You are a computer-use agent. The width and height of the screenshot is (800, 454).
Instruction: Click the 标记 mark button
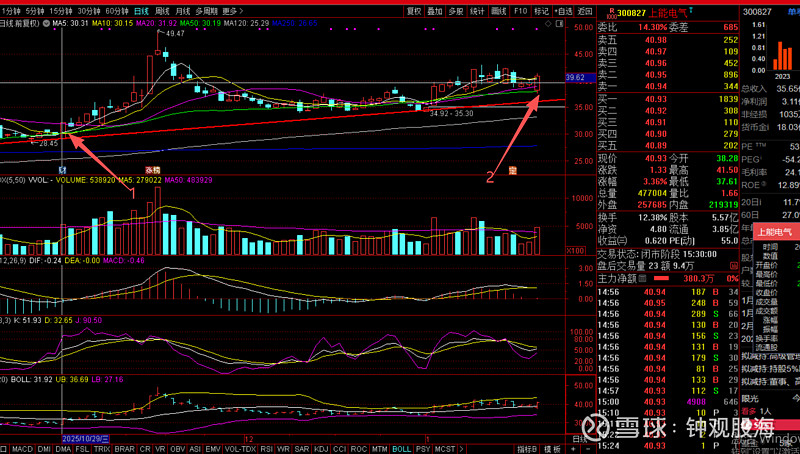[541, 11]
